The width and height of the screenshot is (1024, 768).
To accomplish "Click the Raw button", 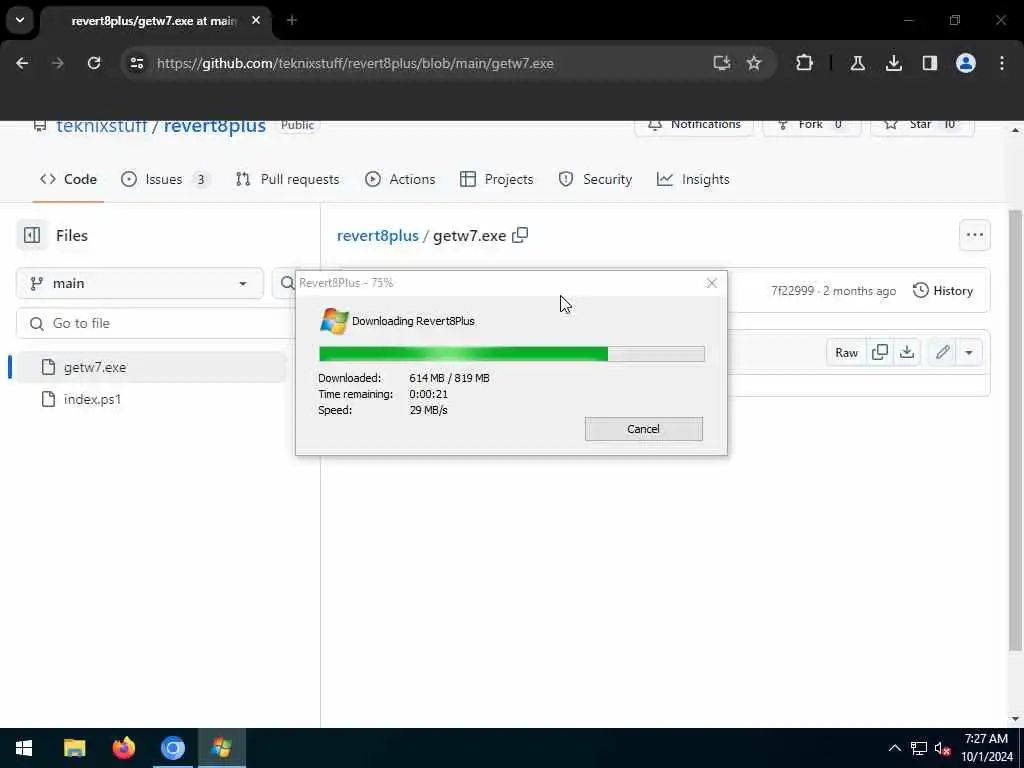I will [846, 353].
